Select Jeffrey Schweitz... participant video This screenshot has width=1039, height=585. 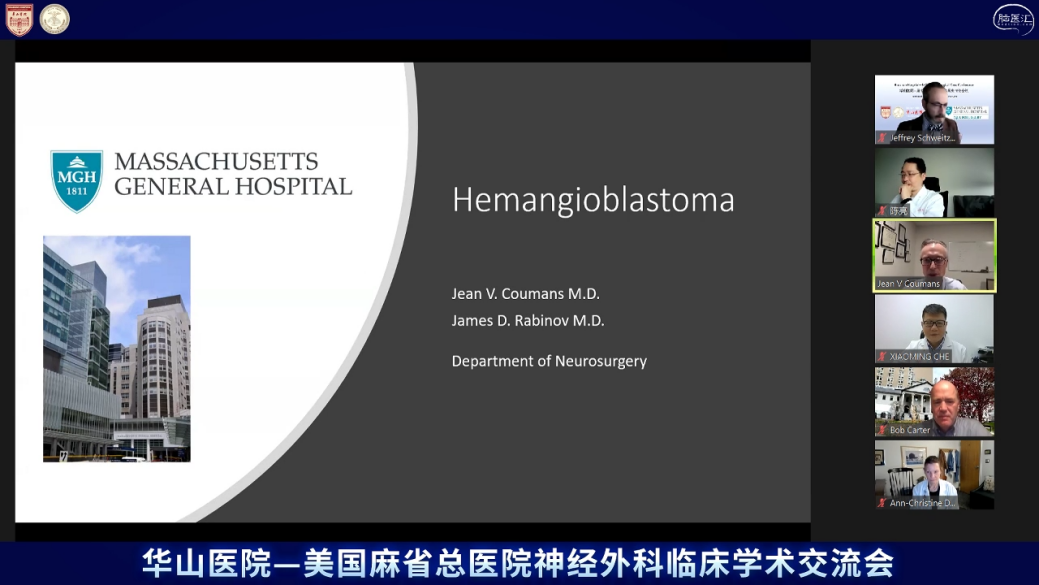(934, 109)
